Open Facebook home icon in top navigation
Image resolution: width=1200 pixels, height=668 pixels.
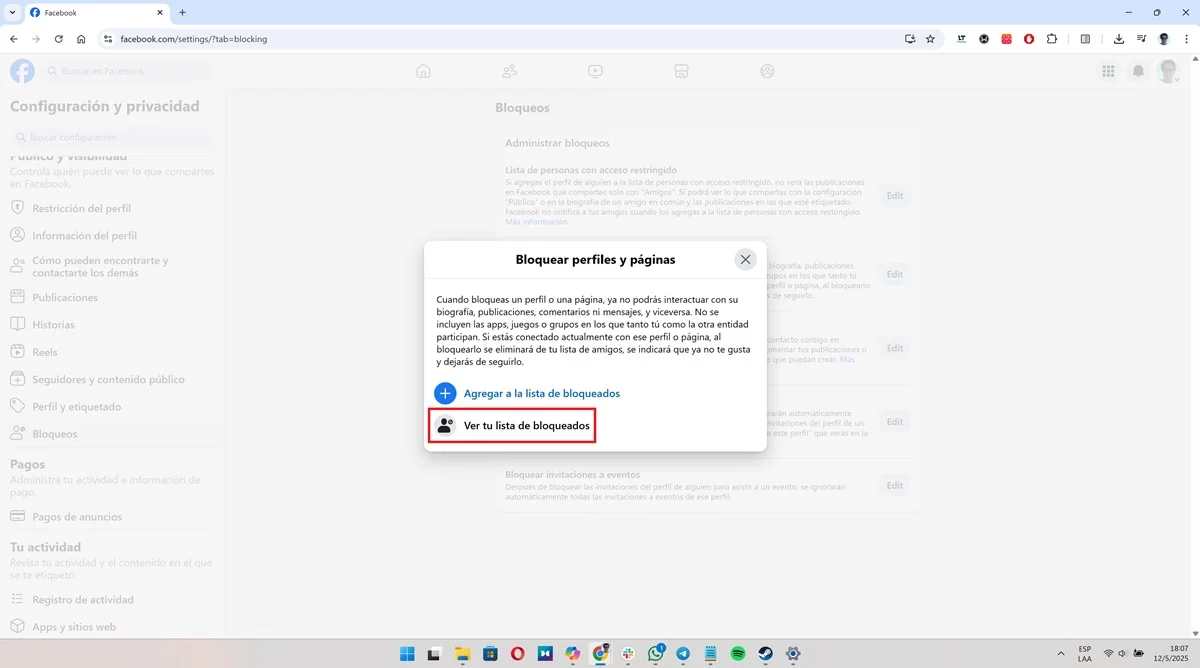(424, 71)
